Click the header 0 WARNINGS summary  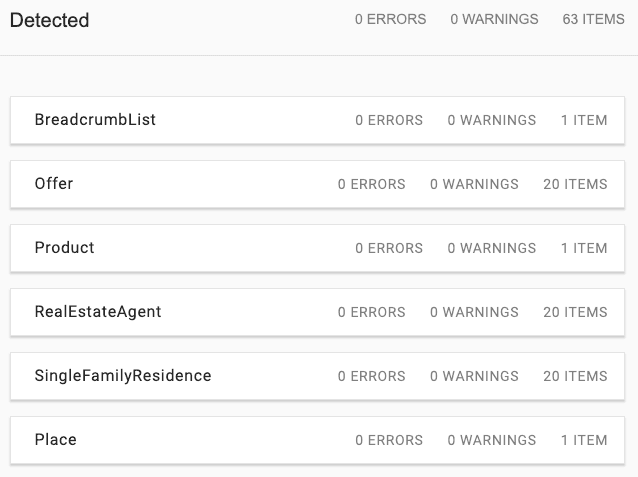(x=494, y=19)
